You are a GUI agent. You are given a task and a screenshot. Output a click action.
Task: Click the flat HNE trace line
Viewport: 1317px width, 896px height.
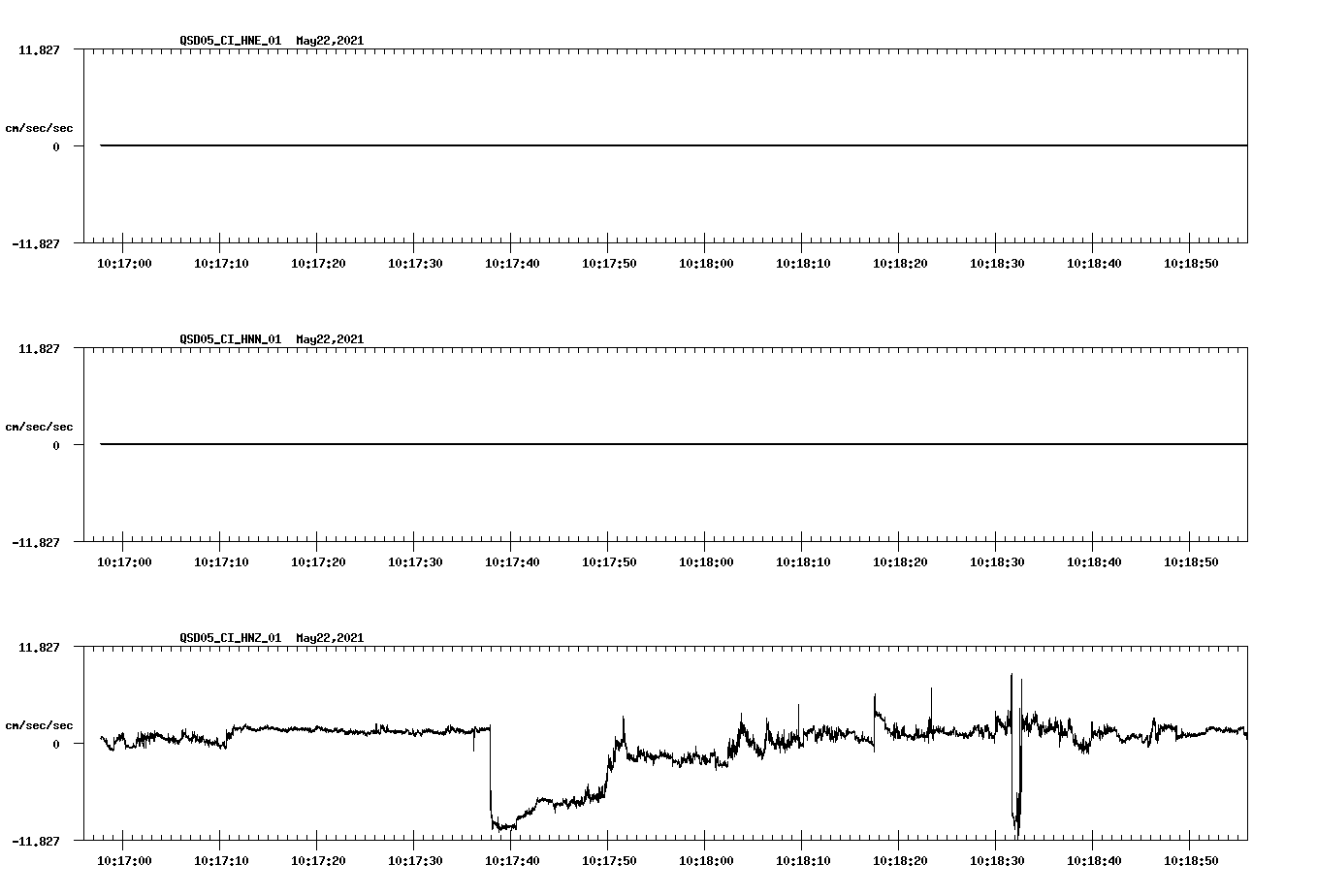click(673, 145)
